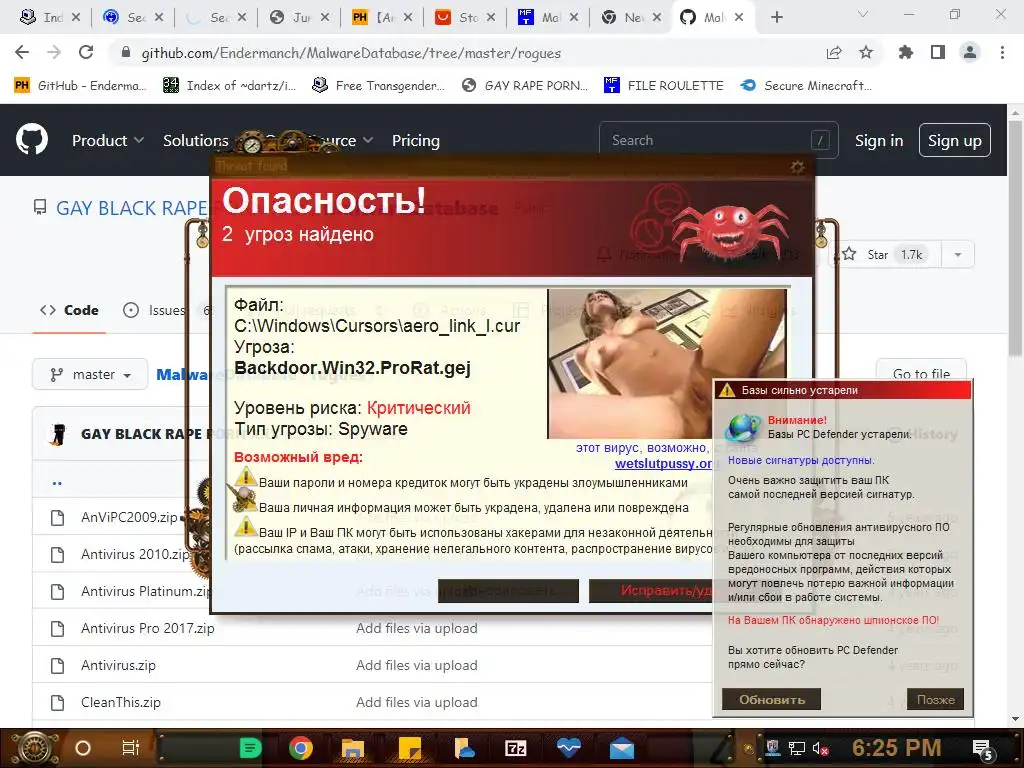Open 'GitHub - Enderma...' bookmark

(80, 86)
